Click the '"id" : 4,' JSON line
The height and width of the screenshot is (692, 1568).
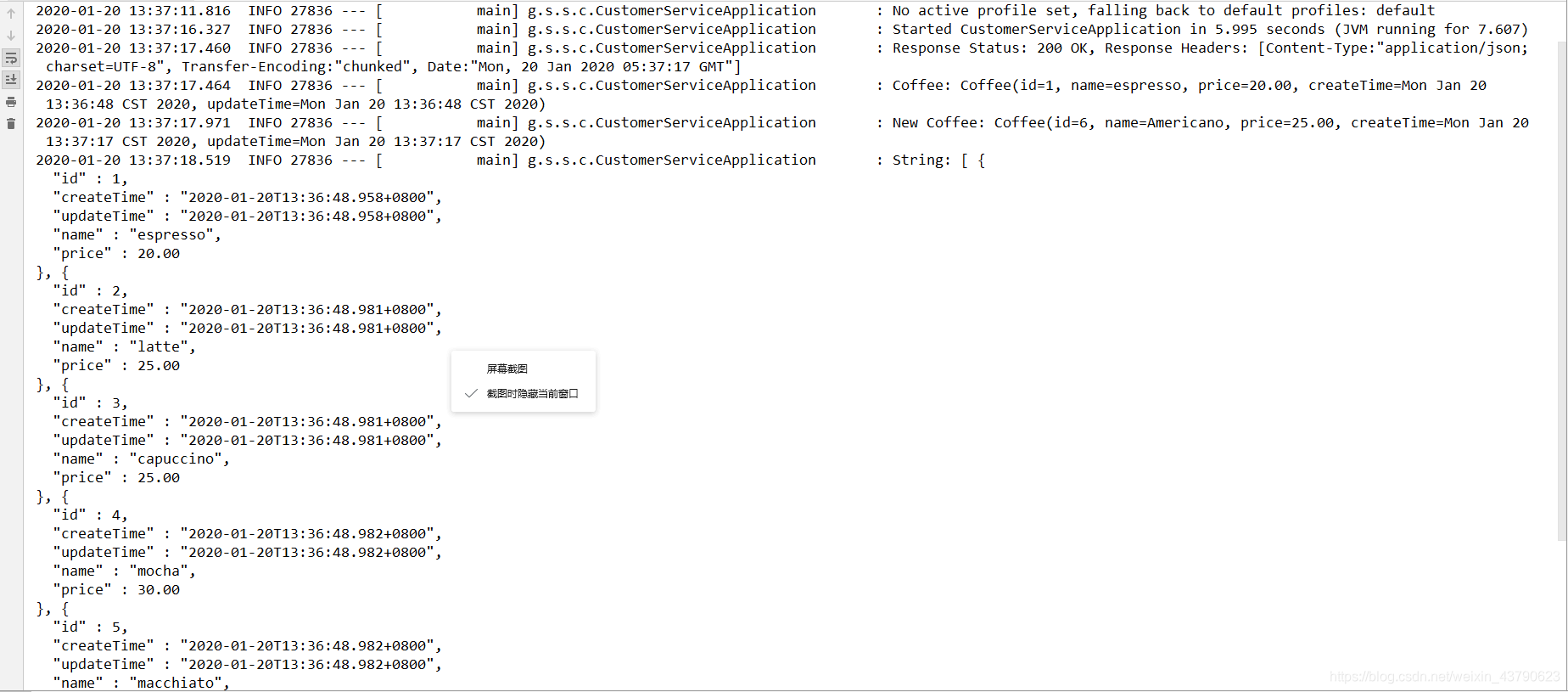pyautogui.click(x=90, y=515)
